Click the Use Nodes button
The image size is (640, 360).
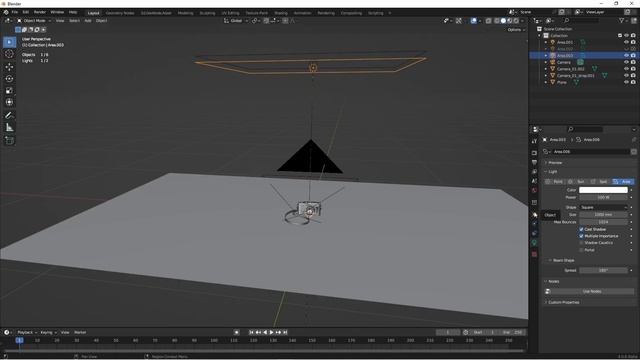pos(592,291)
